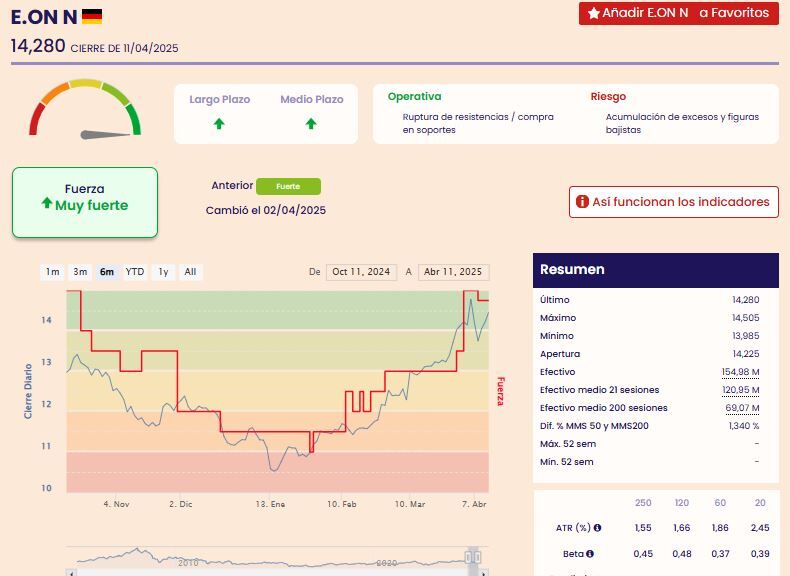This screenshot has width=790, height=576.
Task: Click the Efectivo value 154,98 M
Action: tap(740, 372)
